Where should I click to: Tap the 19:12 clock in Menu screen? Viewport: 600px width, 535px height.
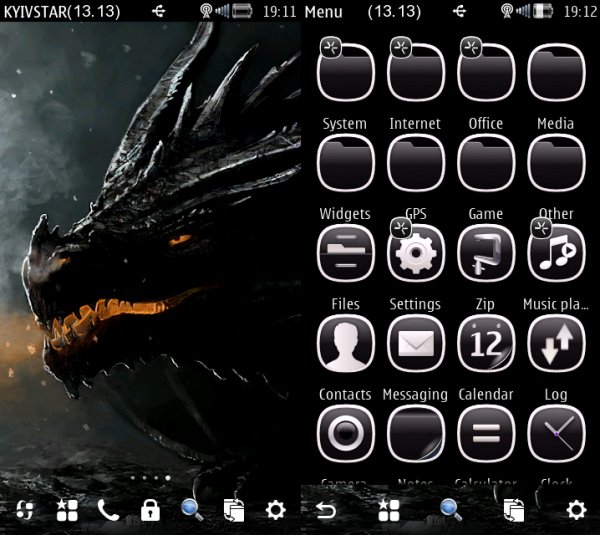point(580,12)
